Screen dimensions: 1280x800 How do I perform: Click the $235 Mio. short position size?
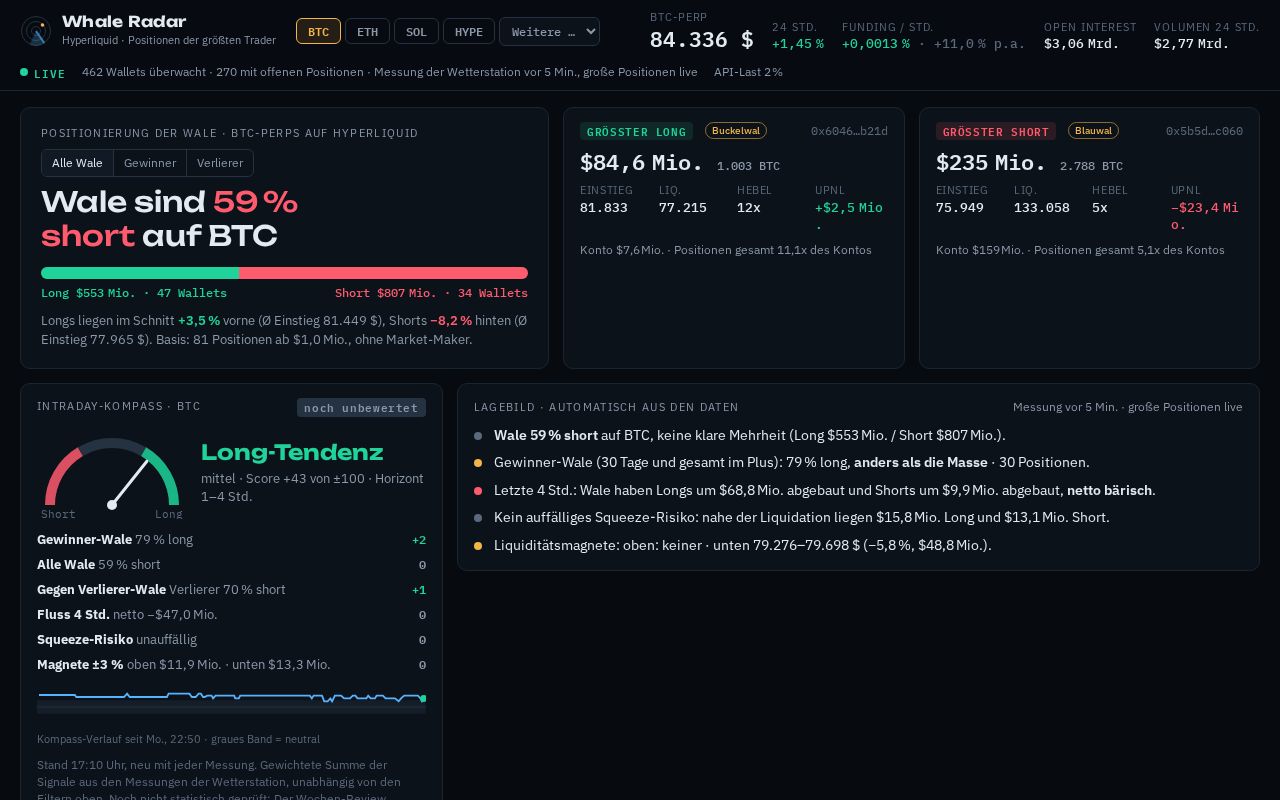pyautogui.click(x=991, y=163)
